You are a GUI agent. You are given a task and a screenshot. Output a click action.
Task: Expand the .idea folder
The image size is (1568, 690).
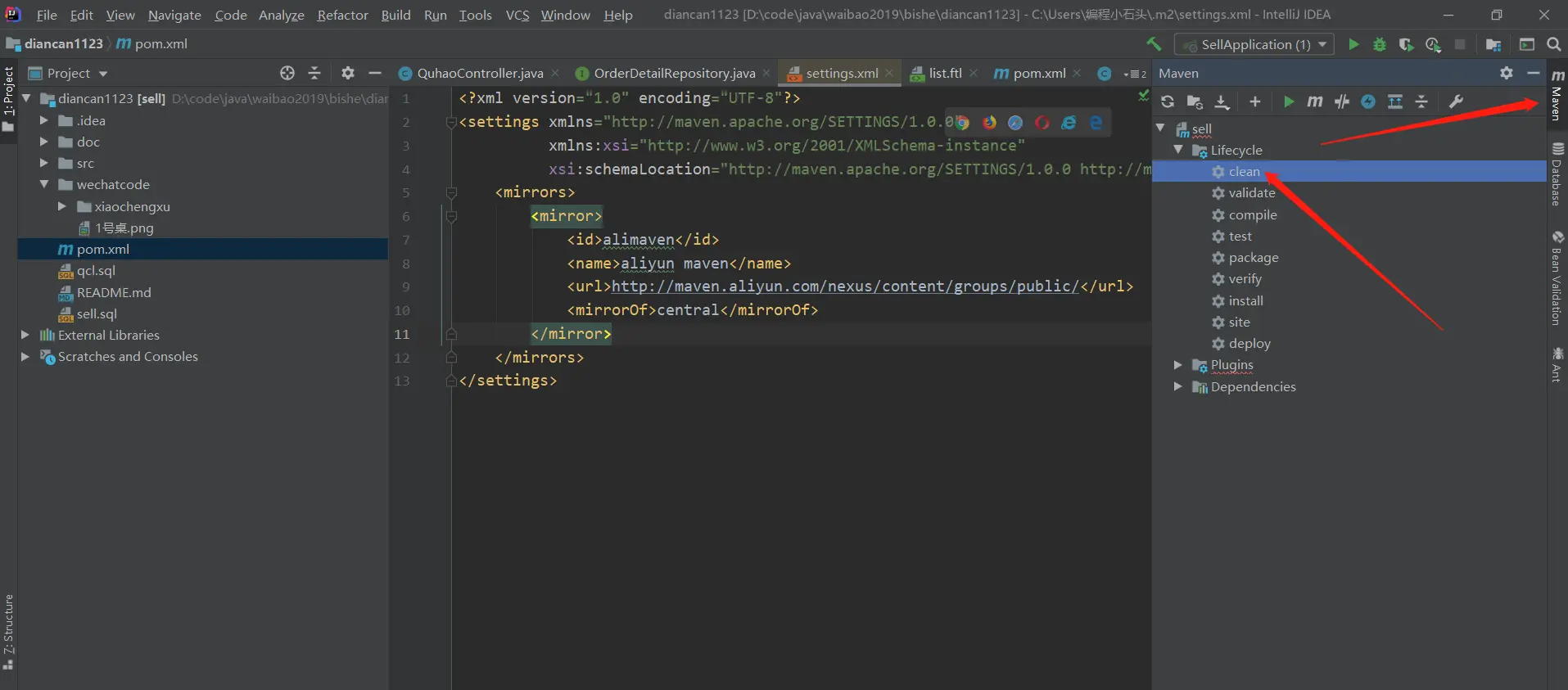pyautogui.click(x=44, y=120)
